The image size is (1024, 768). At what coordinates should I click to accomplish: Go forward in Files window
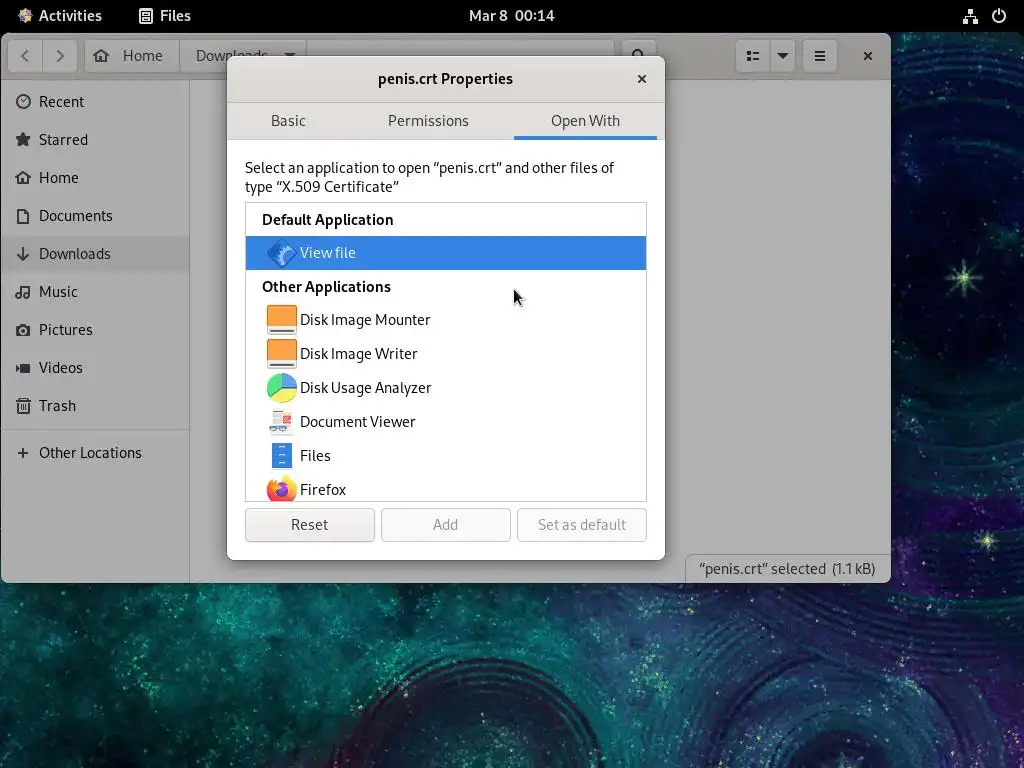point(60,56)
